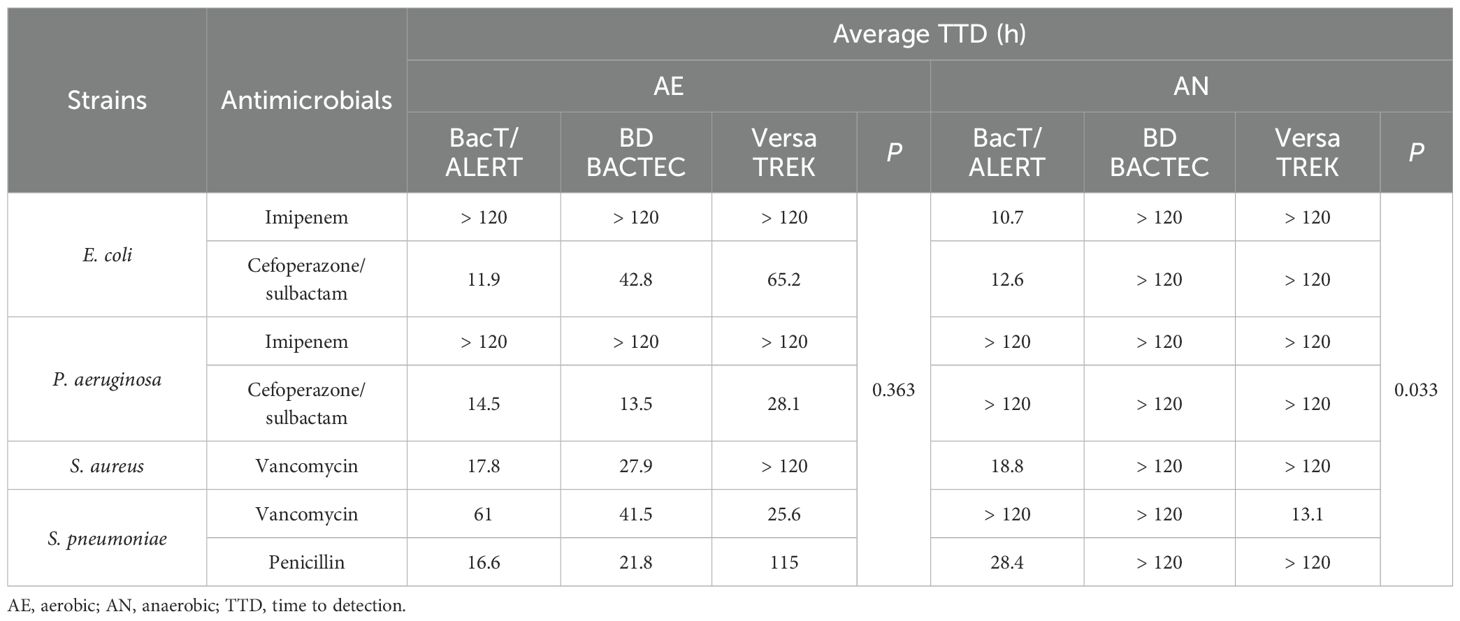Click the table footnote abbreviations text
Viewport: 1460px width, 621px height.
(207, 606)
